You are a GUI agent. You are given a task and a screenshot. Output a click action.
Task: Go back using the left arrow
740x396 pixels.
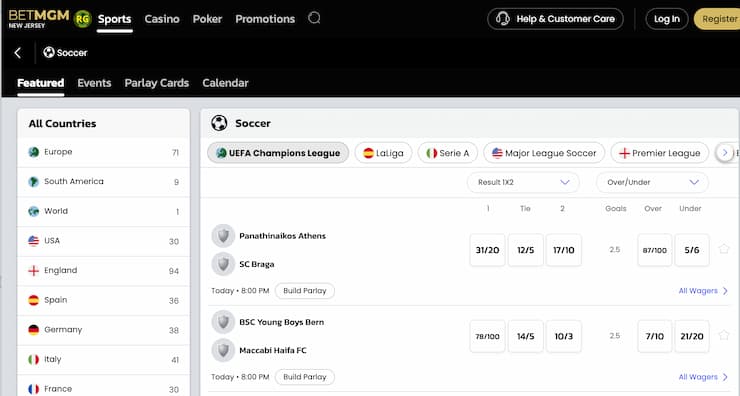tap(18, 52)
